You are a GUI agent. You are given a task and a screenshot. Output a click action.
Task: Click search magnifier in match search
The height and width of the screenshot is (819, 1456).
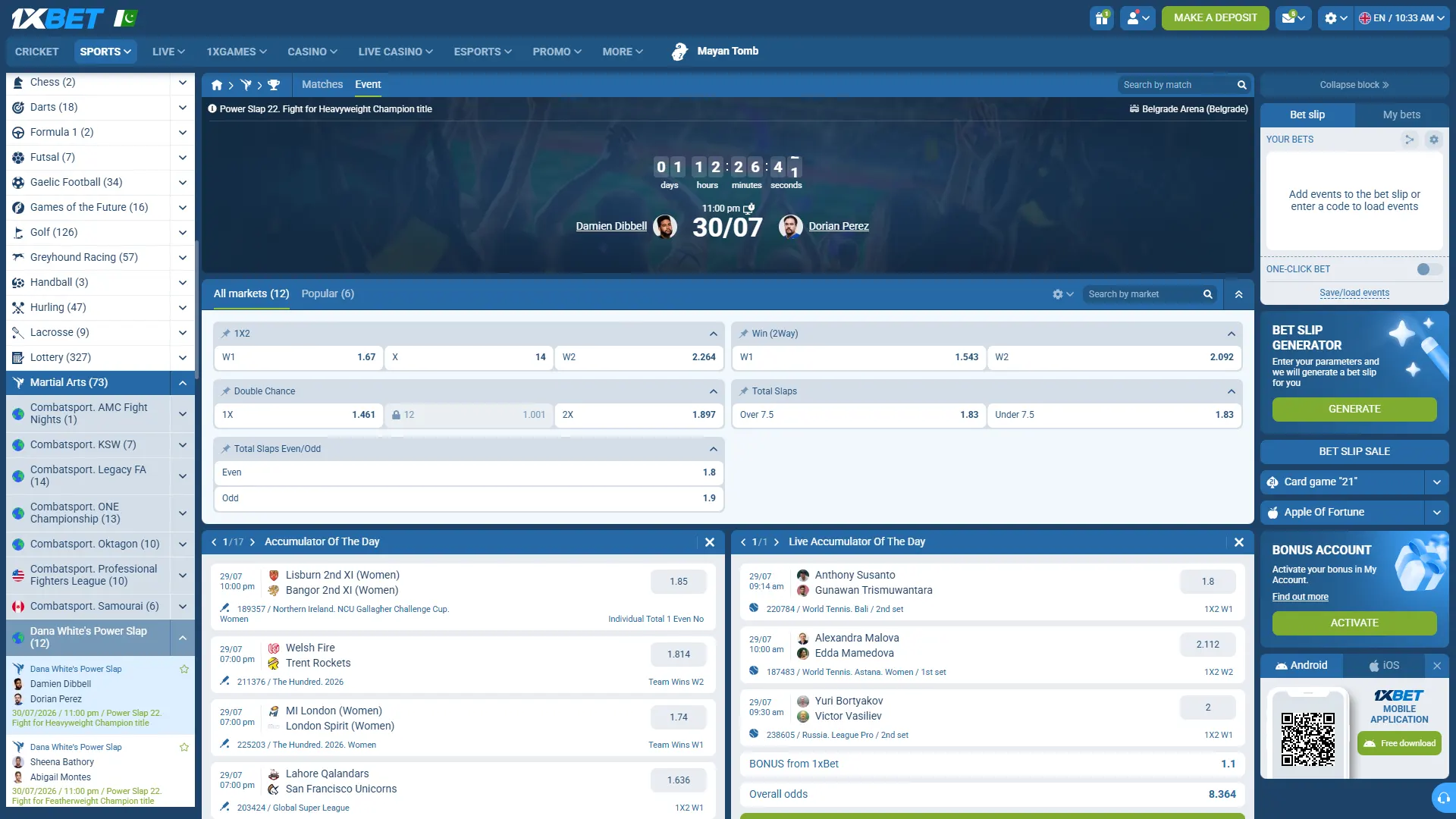tap(1241, 85)
